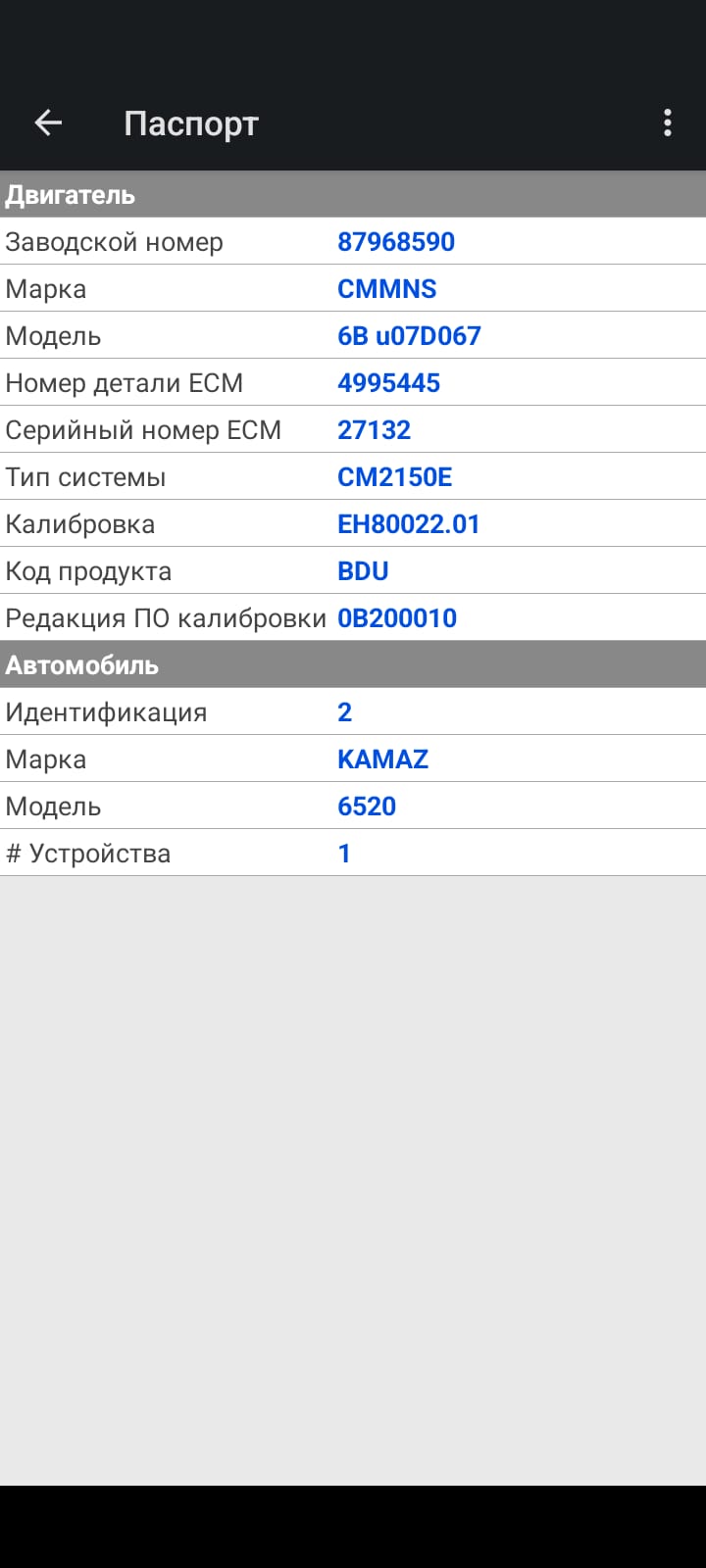Tap the Калибровка row label
The image size is (706, 1568).
[80, 524]
